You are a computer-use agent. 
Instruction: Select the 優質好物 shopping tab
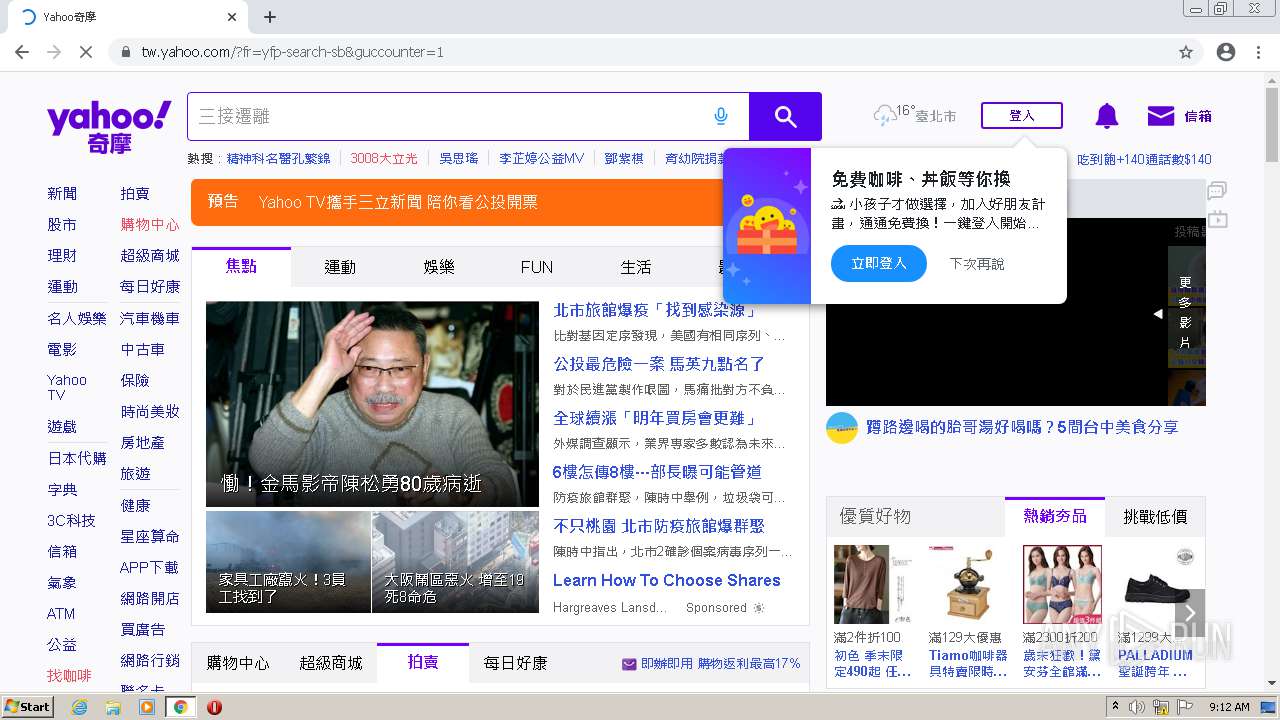875,516
